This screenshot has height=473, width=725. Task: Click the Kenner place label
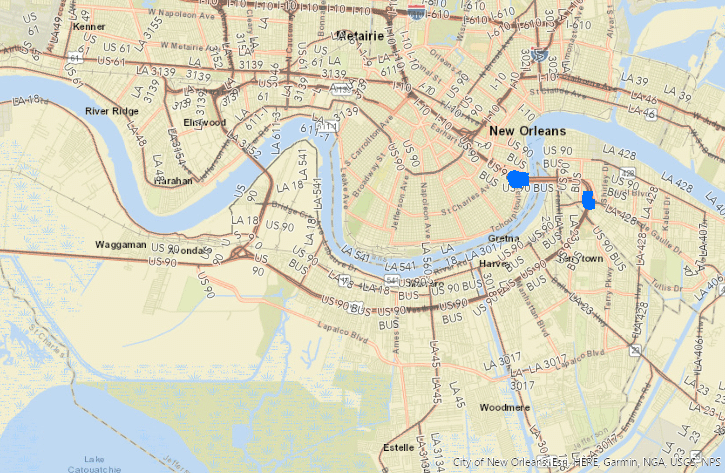pos(89,27)
